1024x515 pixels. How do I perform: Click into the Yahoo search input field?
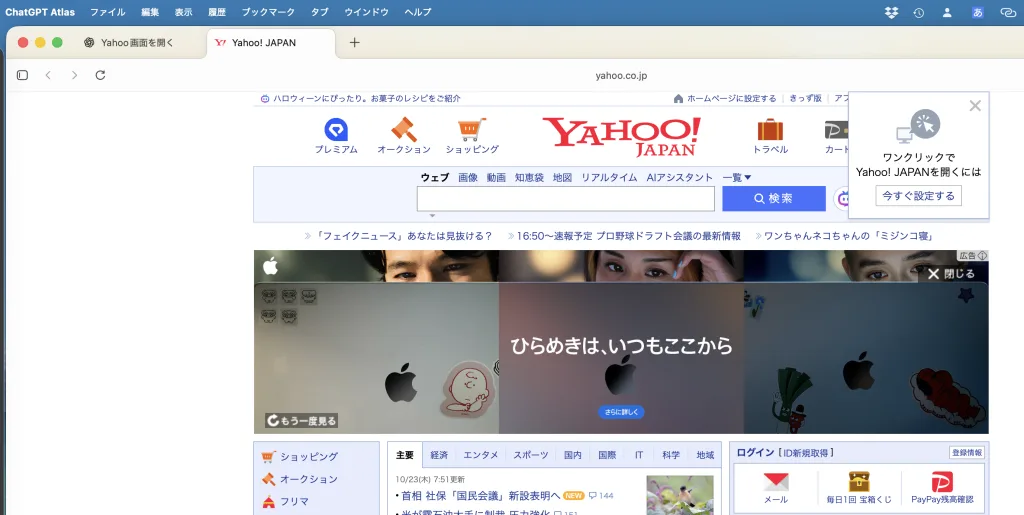[x=565, y=198]
